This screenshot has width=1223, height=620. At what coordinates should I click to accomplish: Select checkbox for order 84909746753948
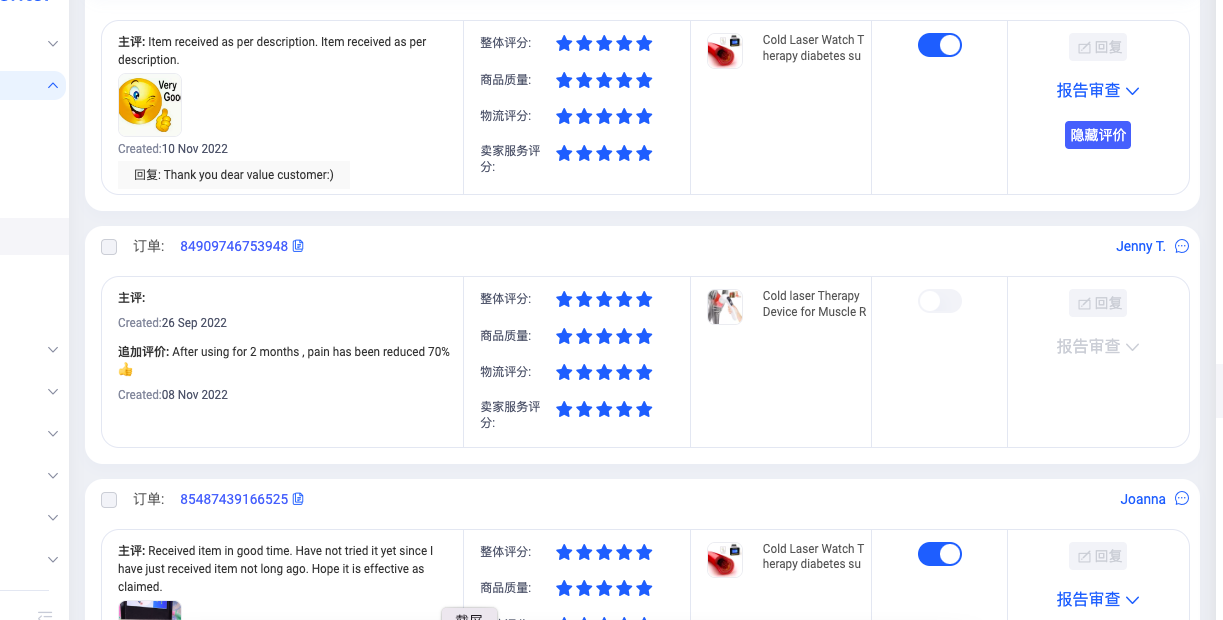[109, 247]
